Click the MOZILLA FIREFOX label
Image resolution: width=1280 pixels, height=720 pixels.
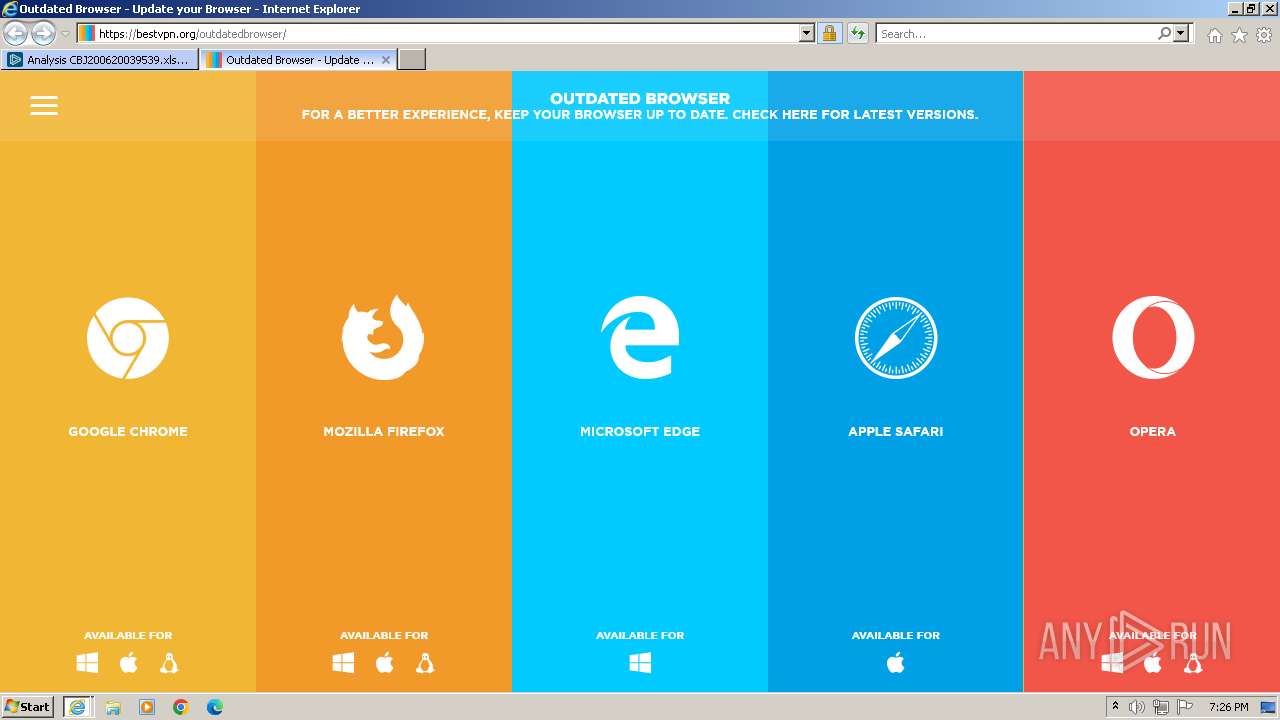click(384, 431)
